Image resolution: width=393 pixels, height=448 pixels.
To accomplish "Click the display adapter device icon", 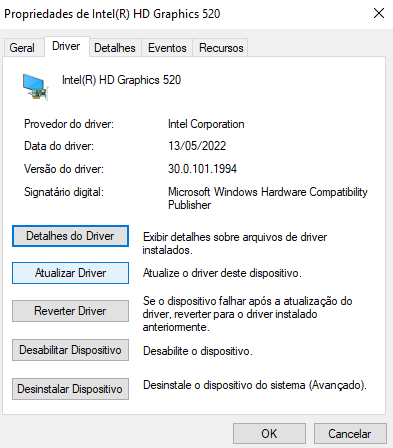I will pyautogui.click(x=36, y=87).
